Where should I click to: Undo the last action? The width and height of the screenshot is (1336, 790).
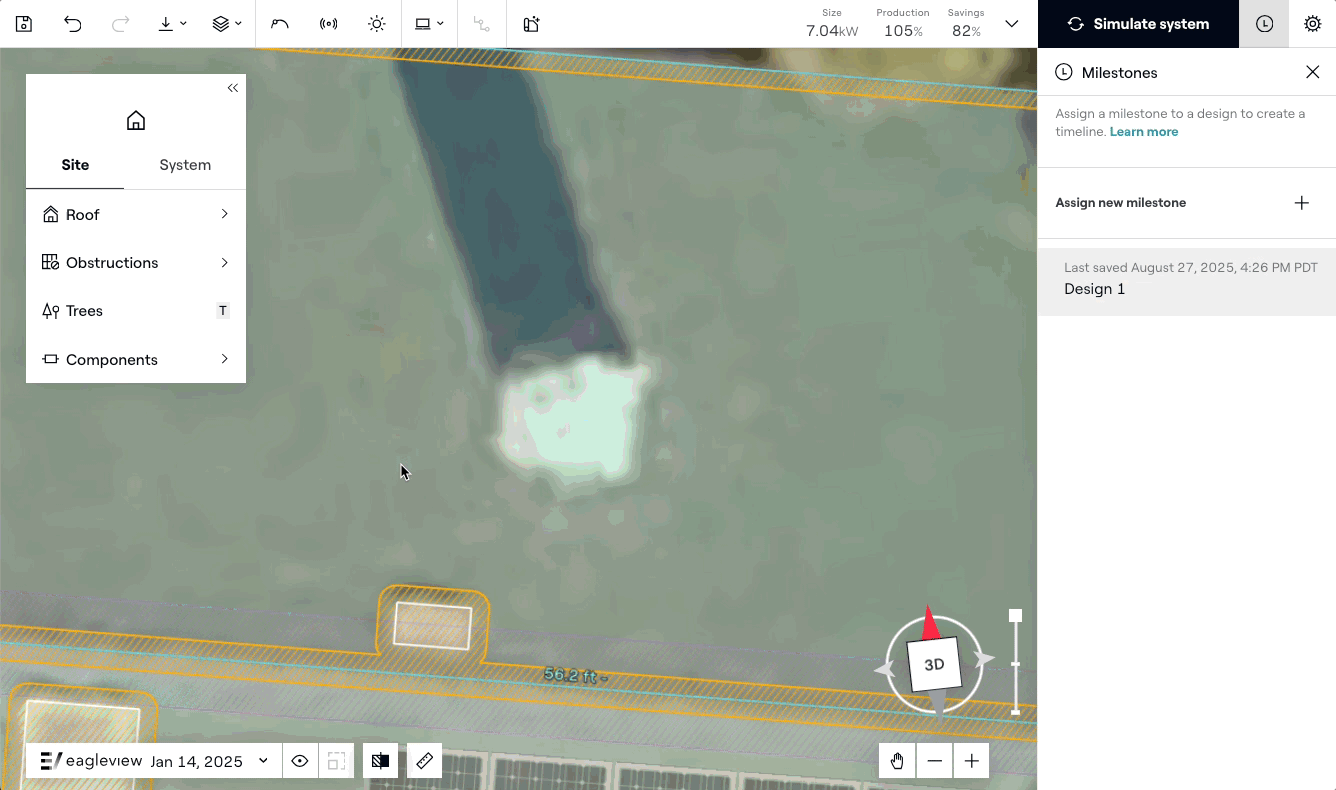tap(72, 24)
